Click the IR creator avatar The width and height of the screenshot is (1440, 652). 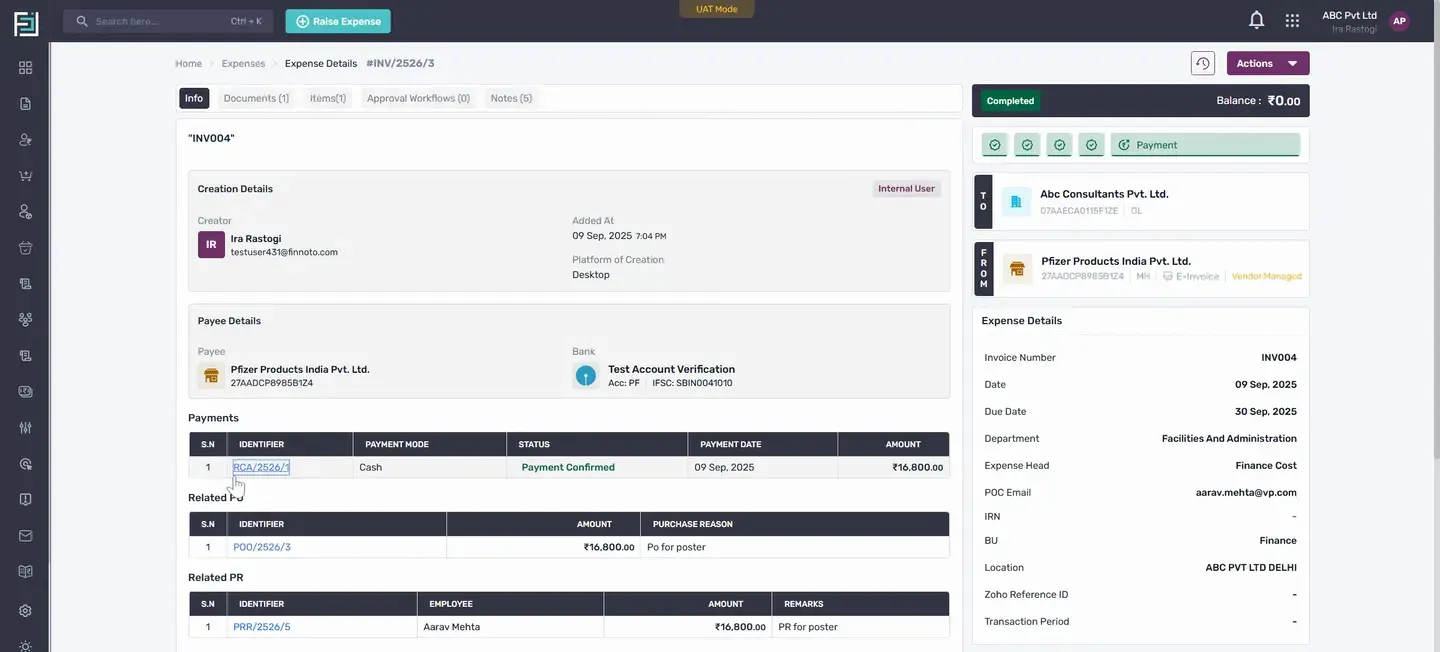pyautogui.click(x=211, y=245)
